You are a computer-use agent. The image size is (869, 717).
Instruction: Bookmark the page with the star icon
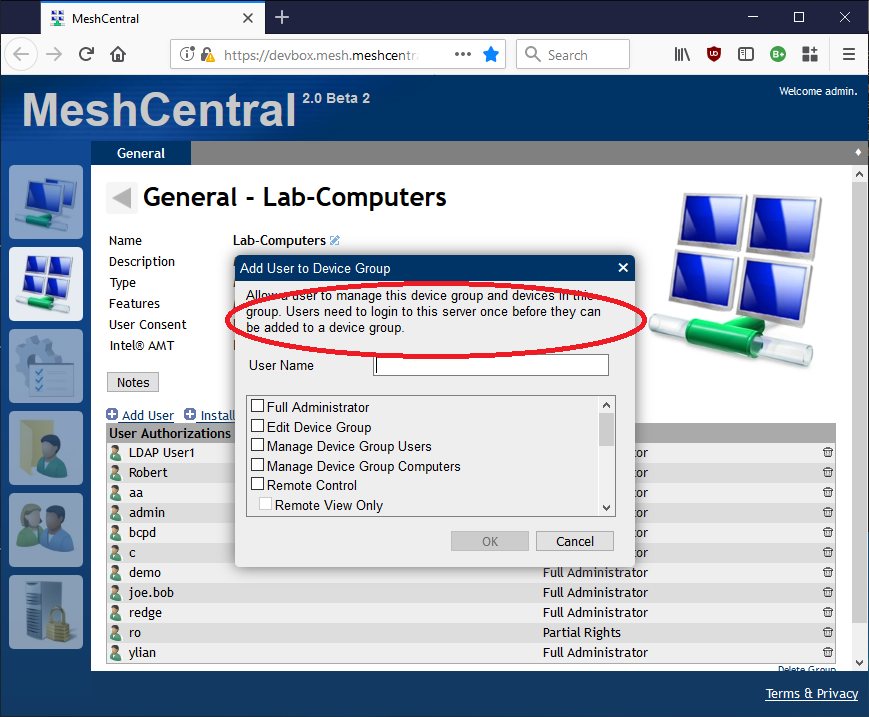491,54
